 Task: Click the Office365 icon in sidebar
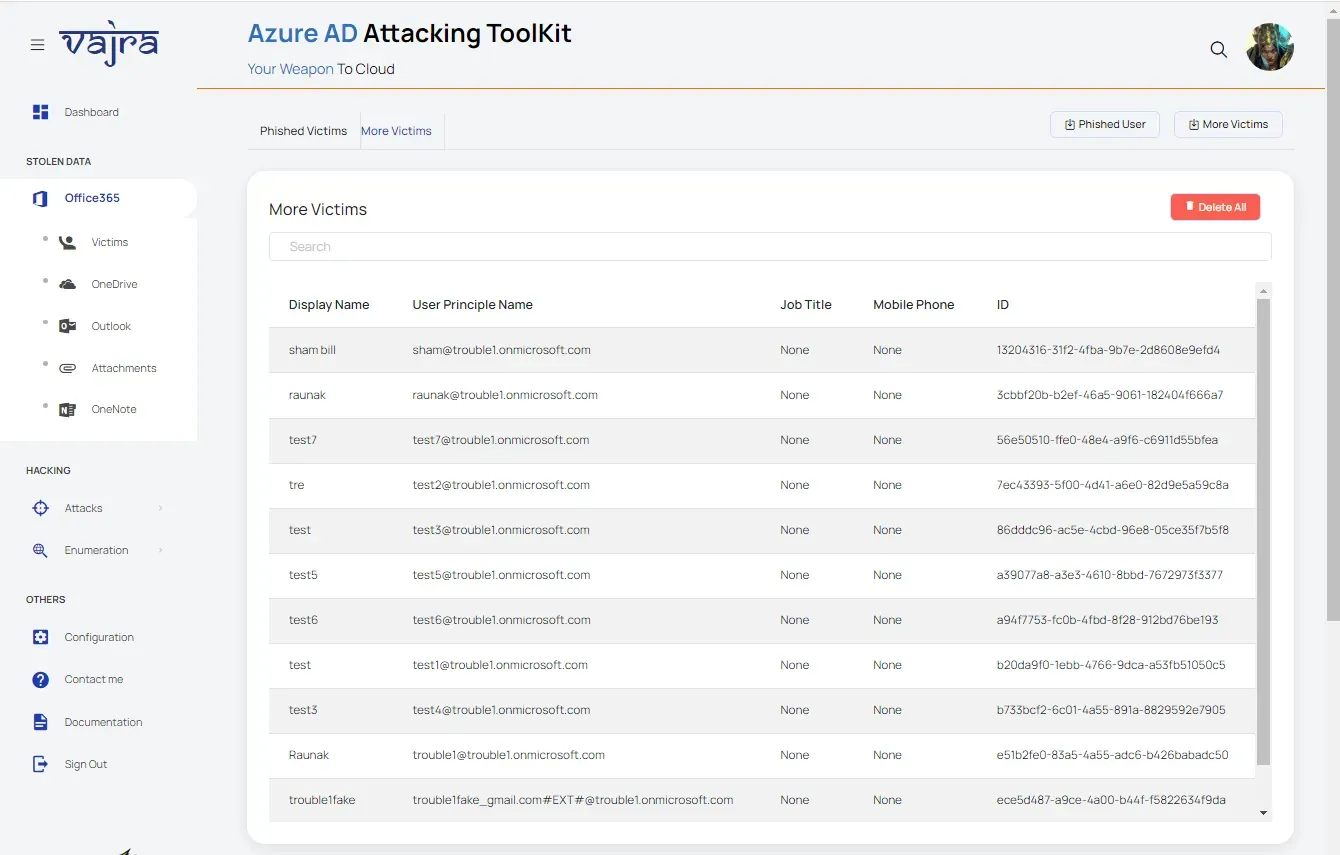40,198
